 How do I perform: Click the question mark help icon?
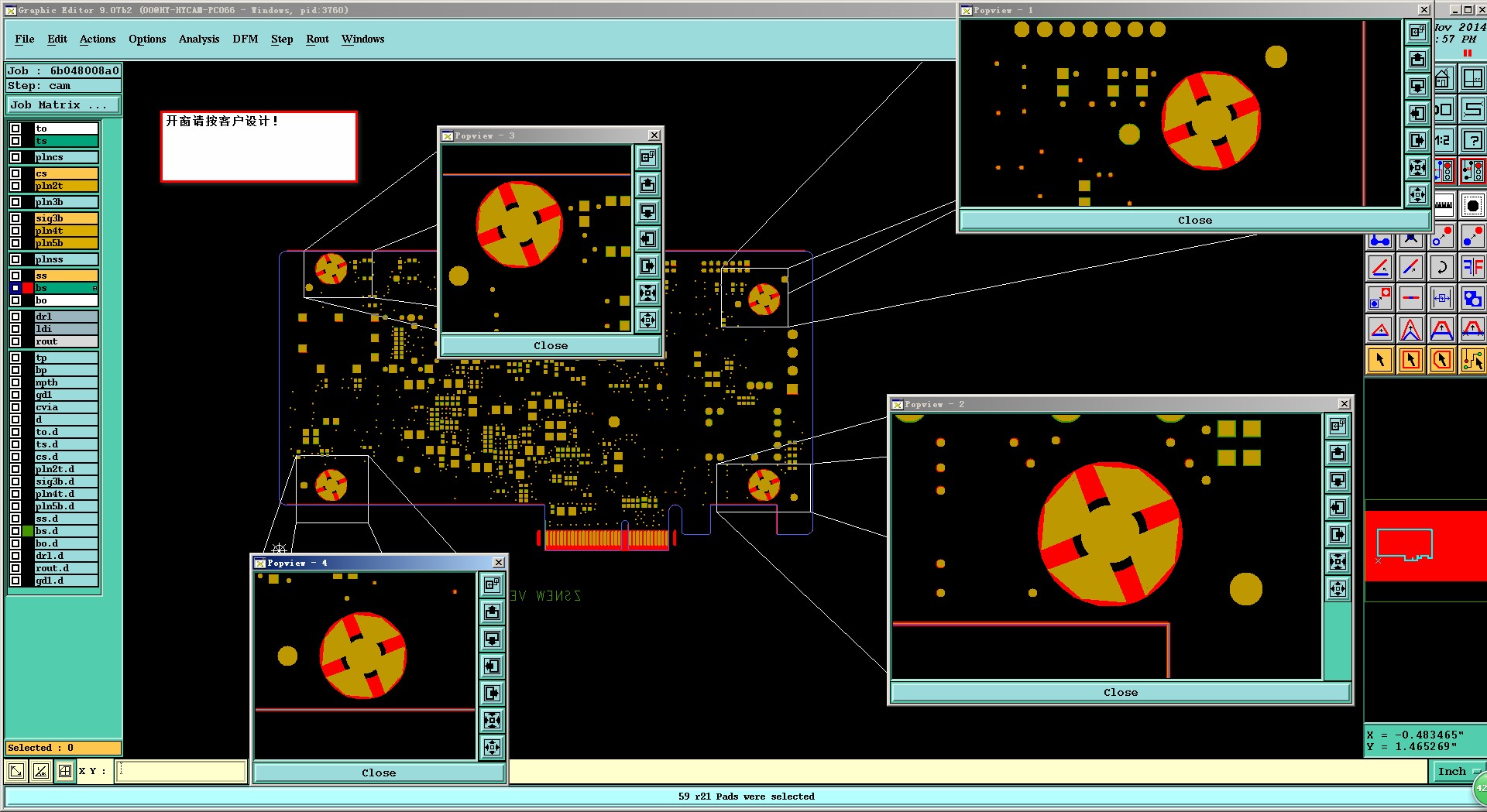point(1472,141)
